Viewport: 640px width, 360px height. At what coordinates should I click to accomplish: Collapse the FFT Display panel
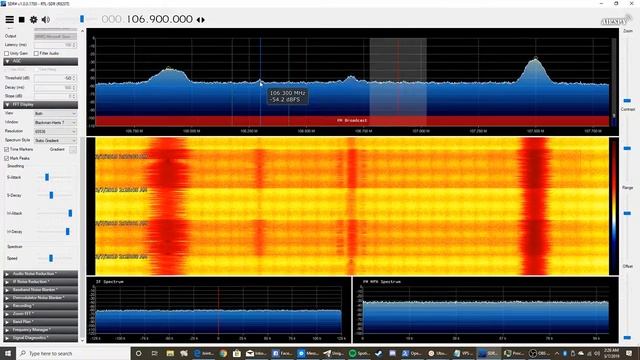(40, 105)
